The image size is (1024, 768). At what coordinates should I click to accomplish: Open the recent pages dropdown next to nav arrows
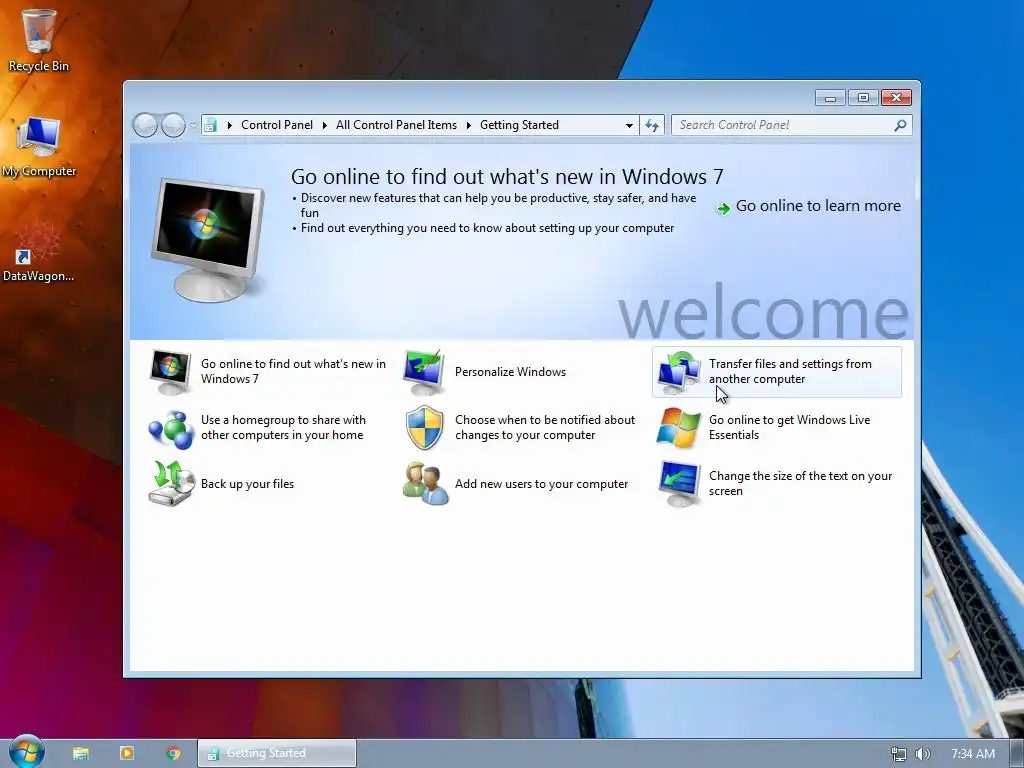tap(193, 125)
